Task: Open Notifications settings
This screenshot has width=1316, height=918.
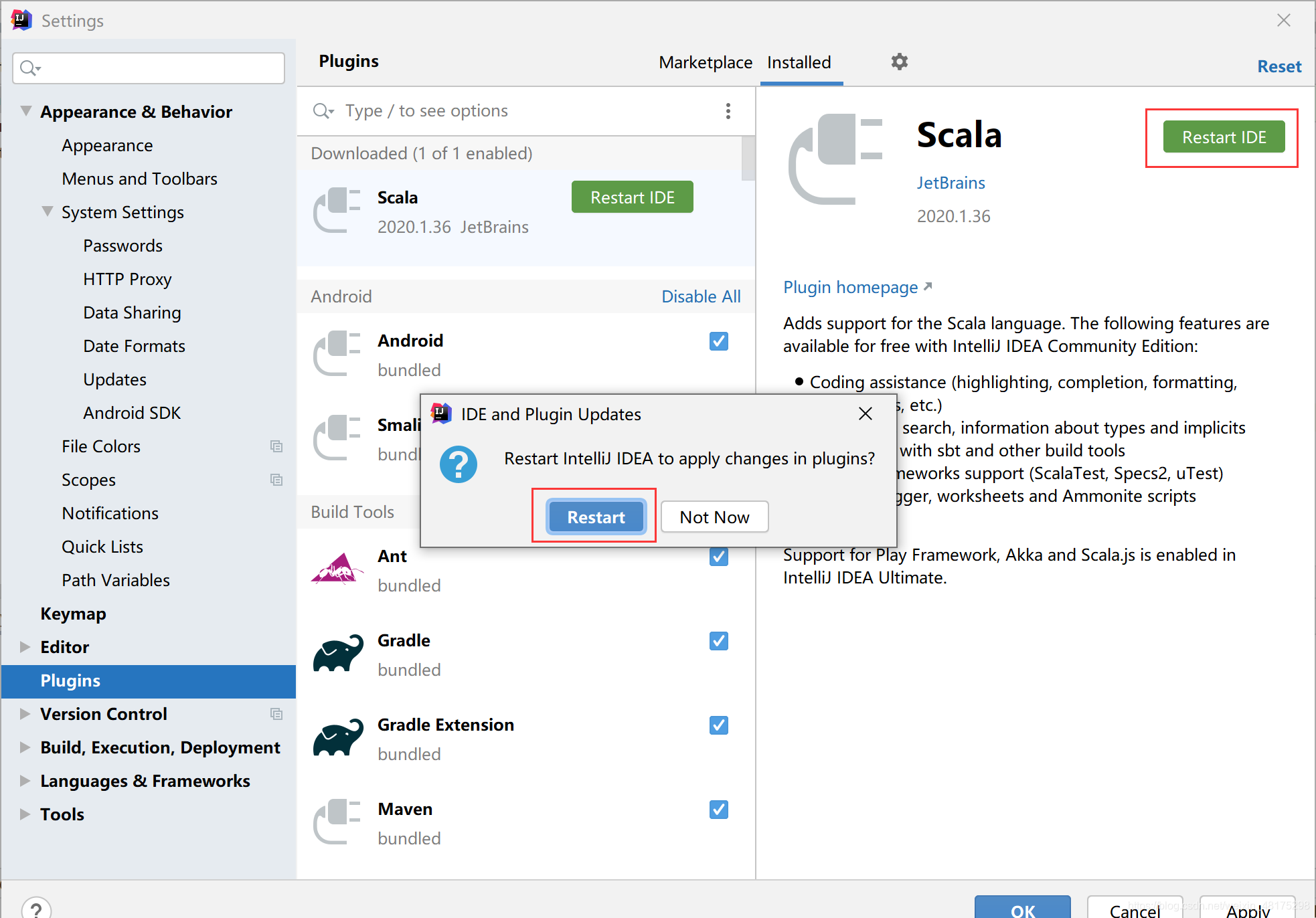Action: pyautogui.click(x=110, y=513)
